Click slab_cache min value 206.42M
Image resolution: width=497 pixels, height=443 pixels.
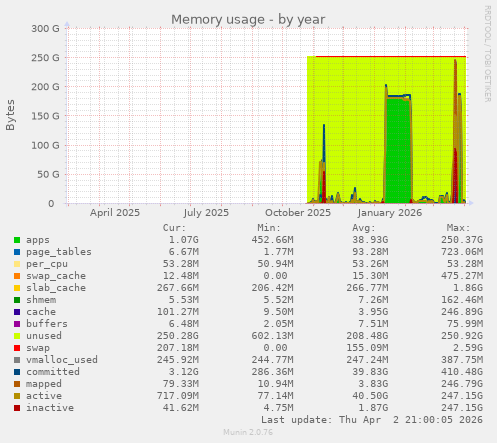click(x=273, y=288)
